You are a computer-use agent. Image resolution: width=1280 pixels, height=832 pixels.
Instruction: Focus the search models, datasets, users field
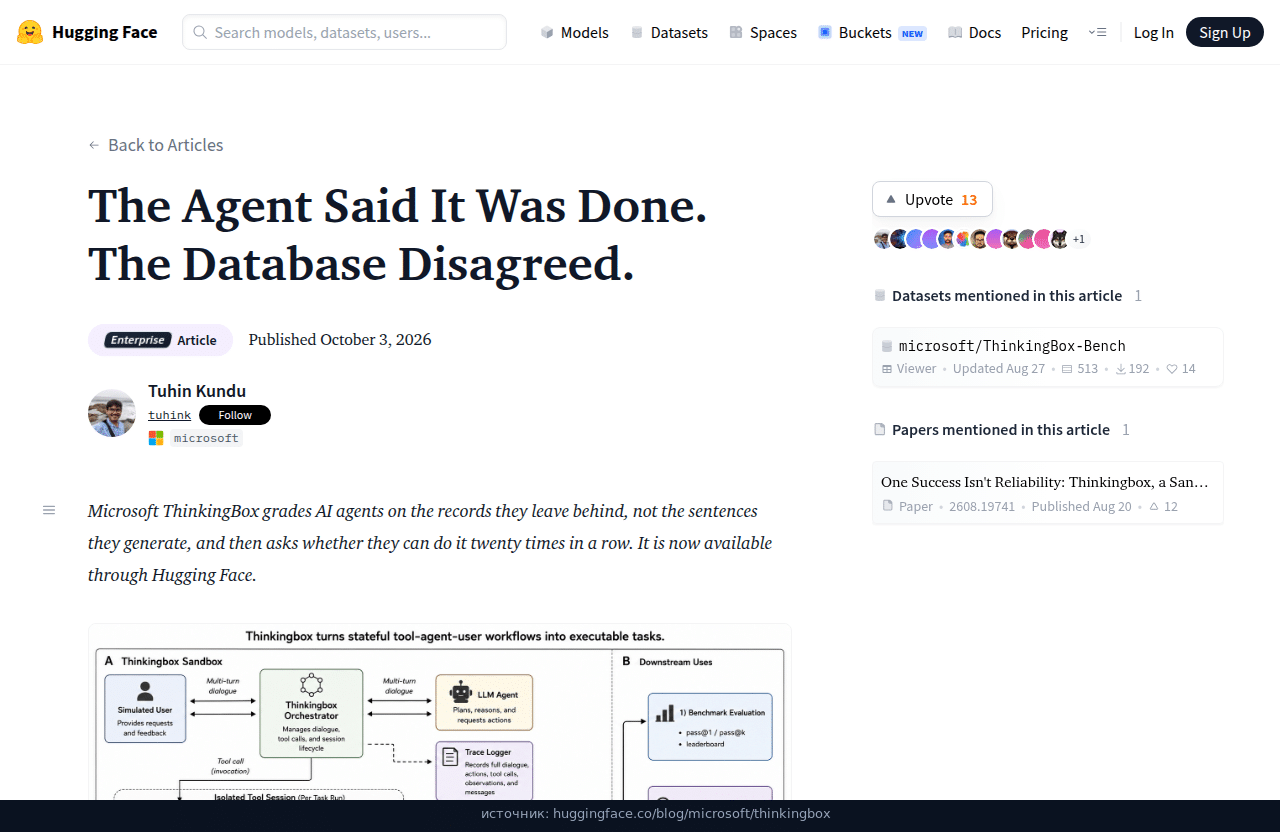(344, 32)
